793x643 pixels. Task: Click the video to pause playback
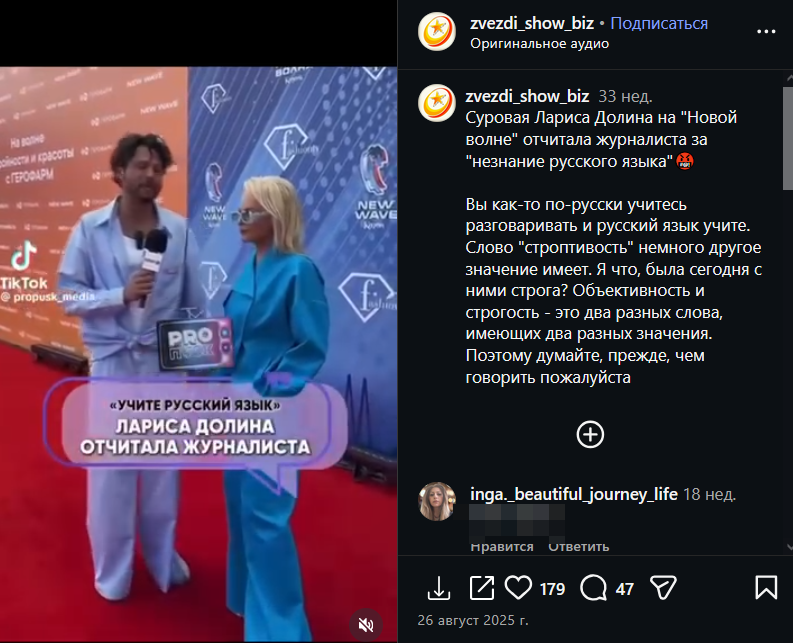click(198, 354)
